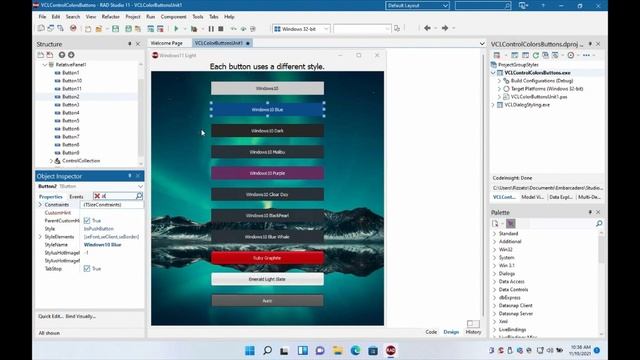This screenshot has height=360, width=640.
Task: Expand Target Platforms (Windows 32-bit) node
Action: pos(499,89)
